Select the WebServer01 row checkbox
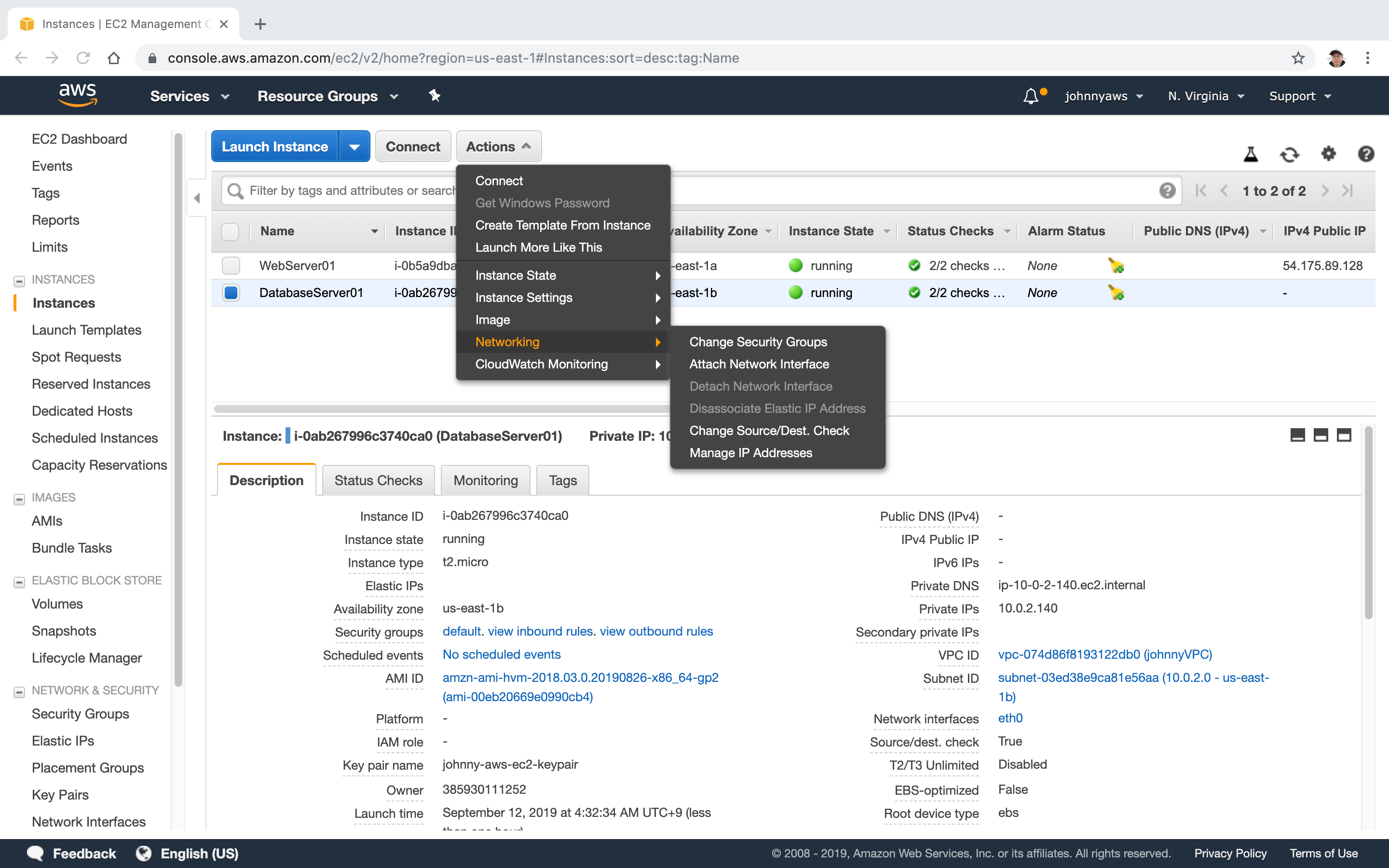 click(231, 265)
